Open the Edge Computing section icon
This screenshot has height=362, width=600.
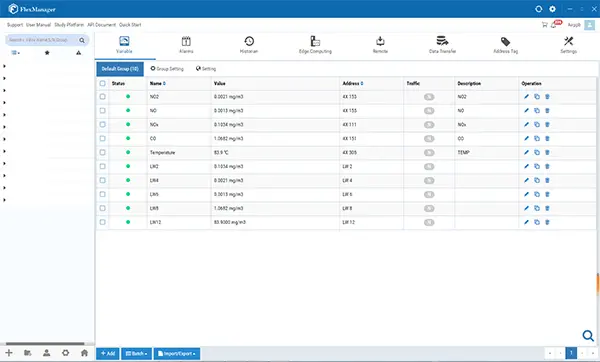(315, 41)
